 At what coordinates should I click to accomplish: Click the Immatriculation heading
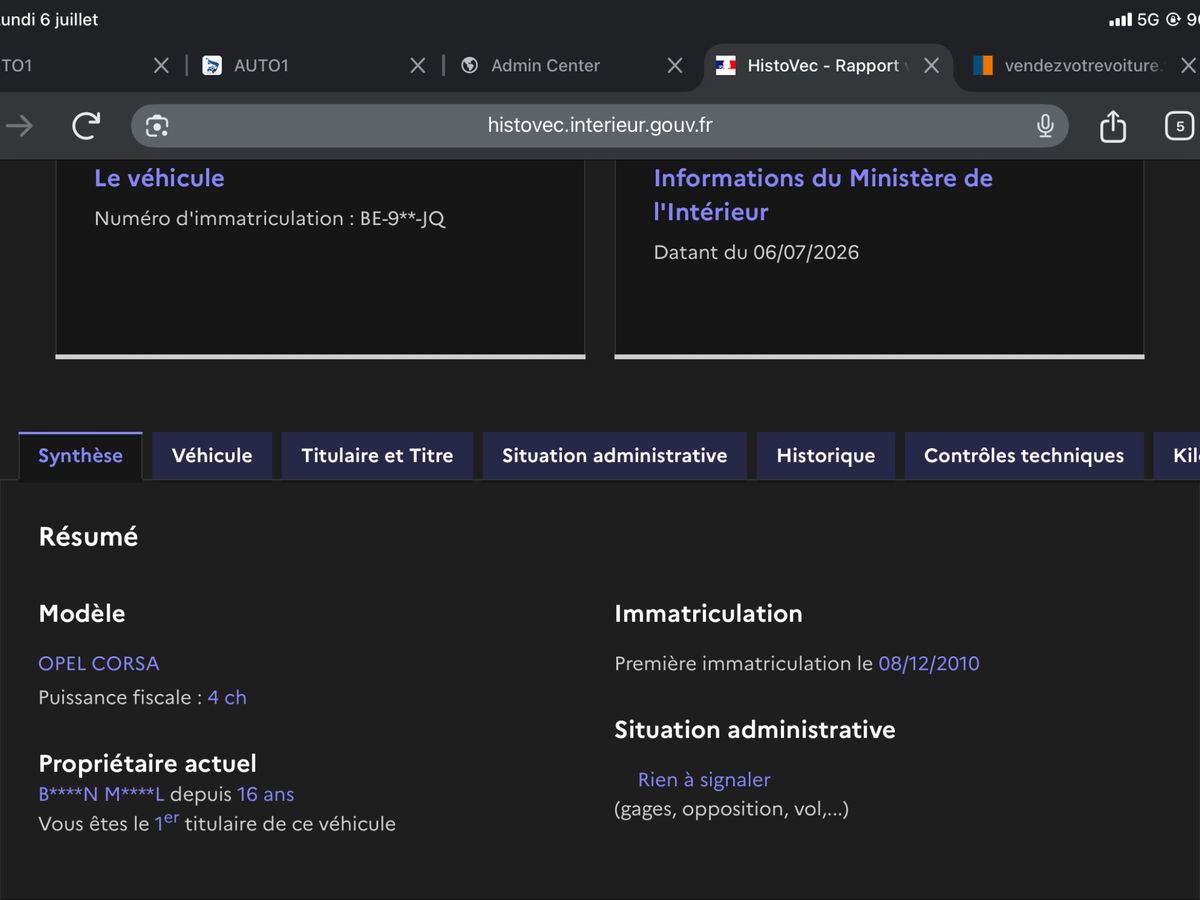click(x=708, y=614)
